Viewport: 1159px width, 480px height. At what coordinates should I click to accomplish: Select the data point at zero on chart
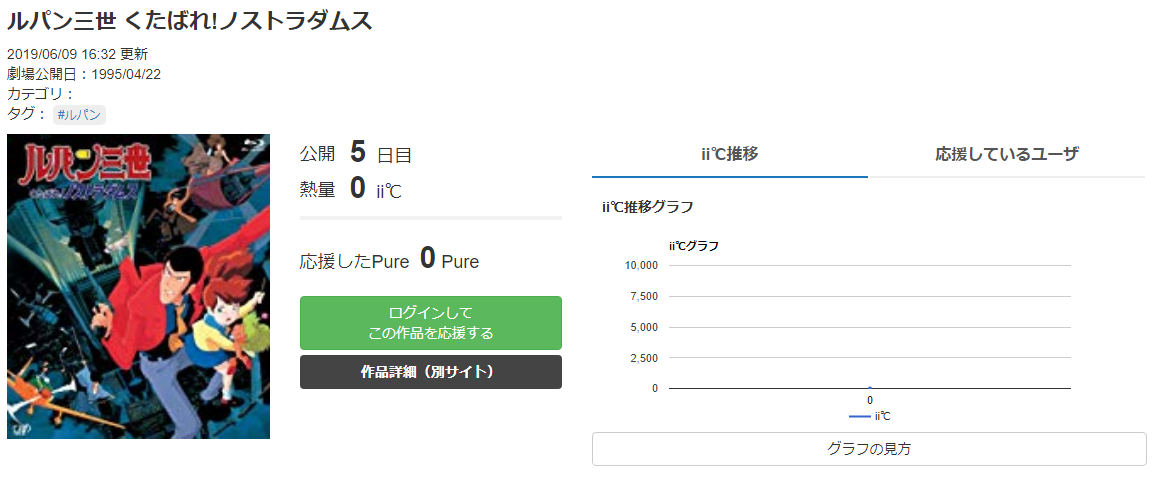870,388
